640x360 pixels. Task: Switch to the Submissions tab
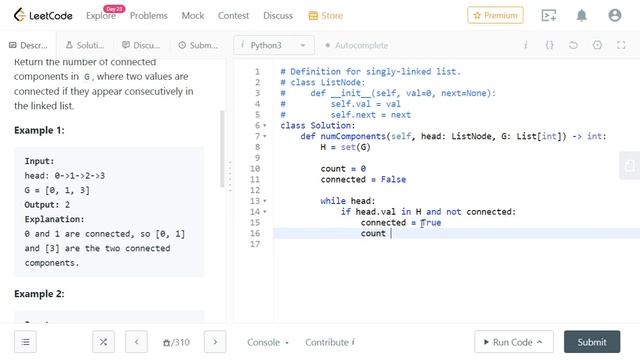(x=198, y=45)
